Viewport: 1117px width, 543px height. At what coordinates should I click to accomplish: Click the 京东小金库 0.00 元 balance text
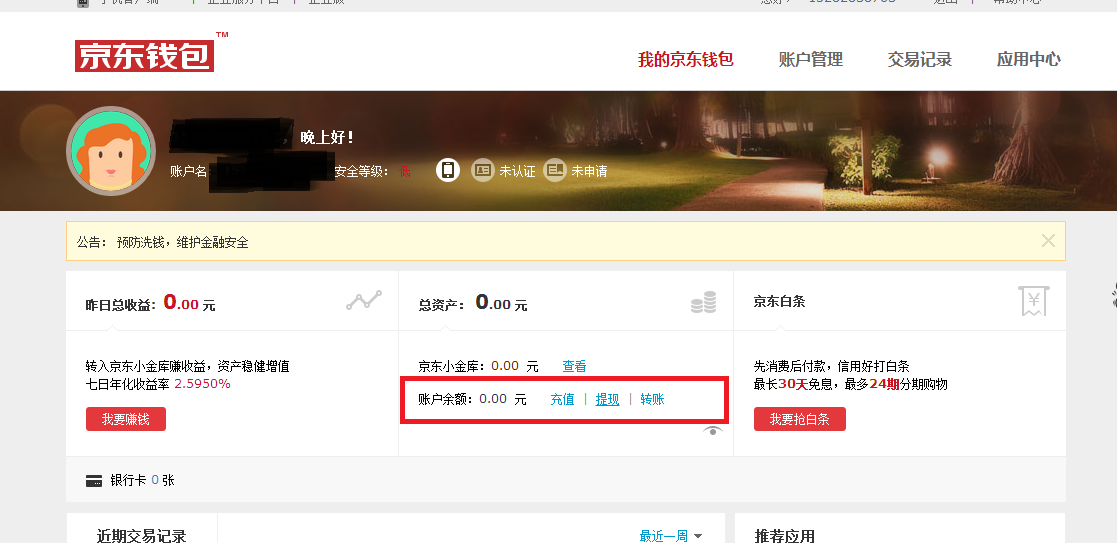point(479,366)
